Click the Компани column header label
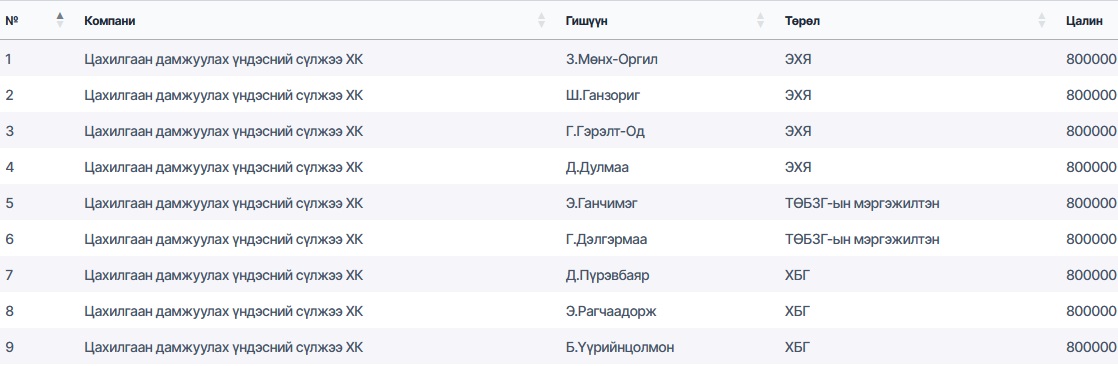The image size is (1118, 366). (x=110, y=21)
